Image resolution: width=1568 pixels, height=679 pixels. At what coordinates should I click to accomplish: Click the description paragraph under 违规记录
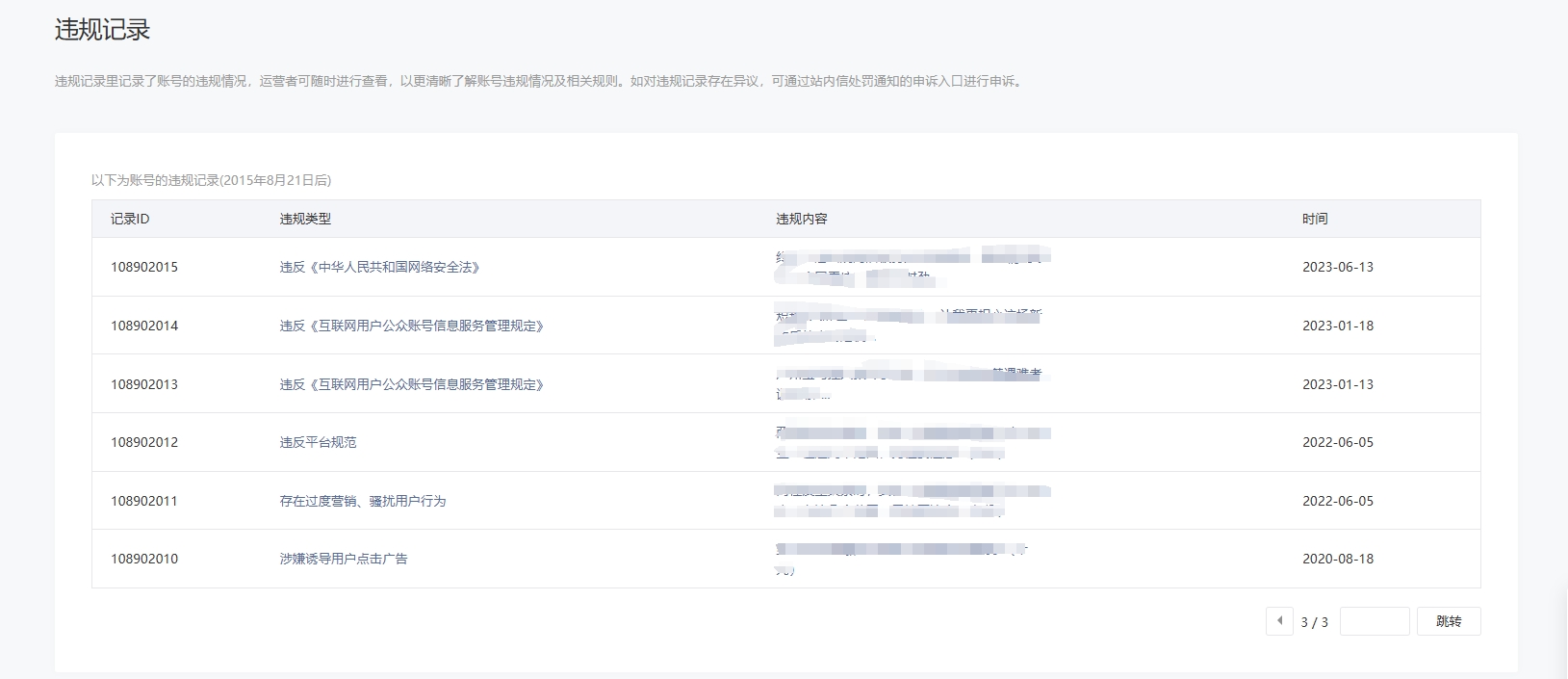click(x=540, y=81)
